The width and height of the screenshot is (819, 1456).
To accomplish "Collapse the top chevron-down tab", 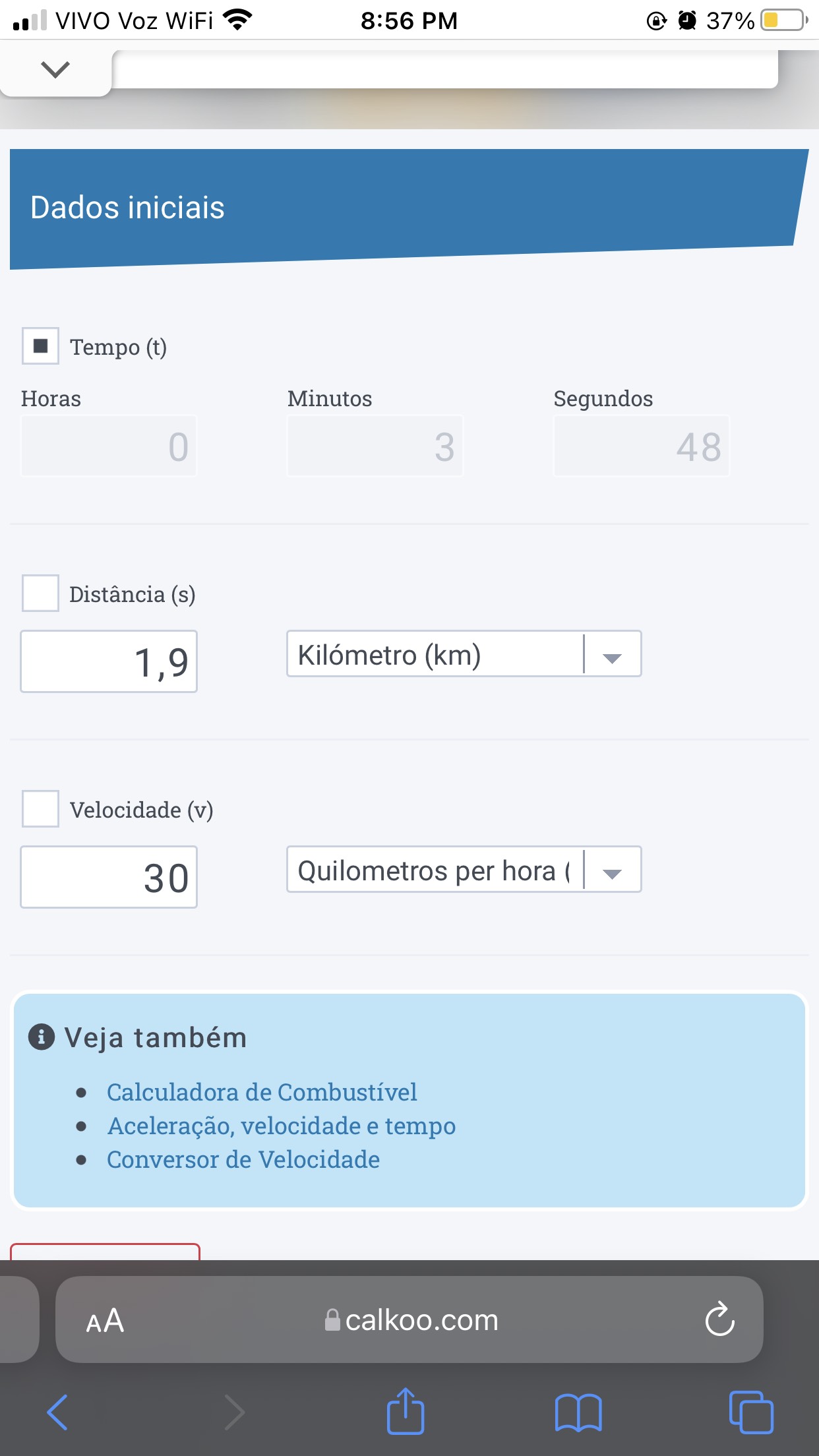I will pos(55,69).
